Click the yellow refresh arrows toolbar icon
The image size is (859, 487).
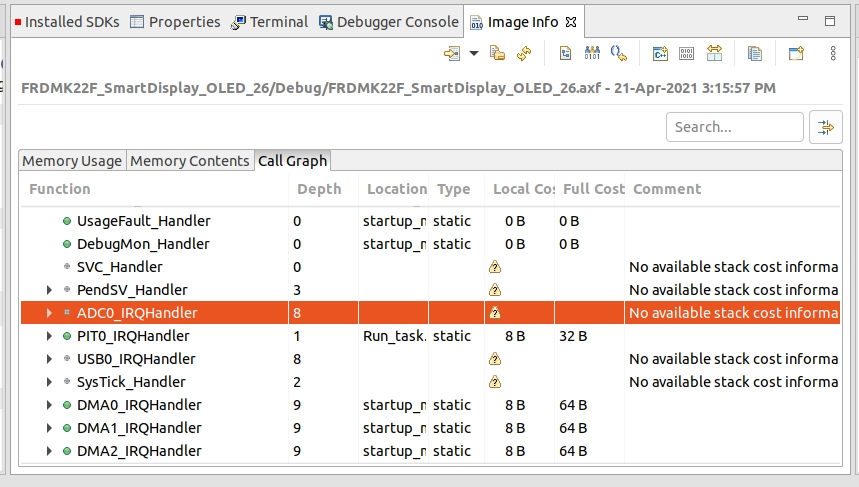click(524, 53)
